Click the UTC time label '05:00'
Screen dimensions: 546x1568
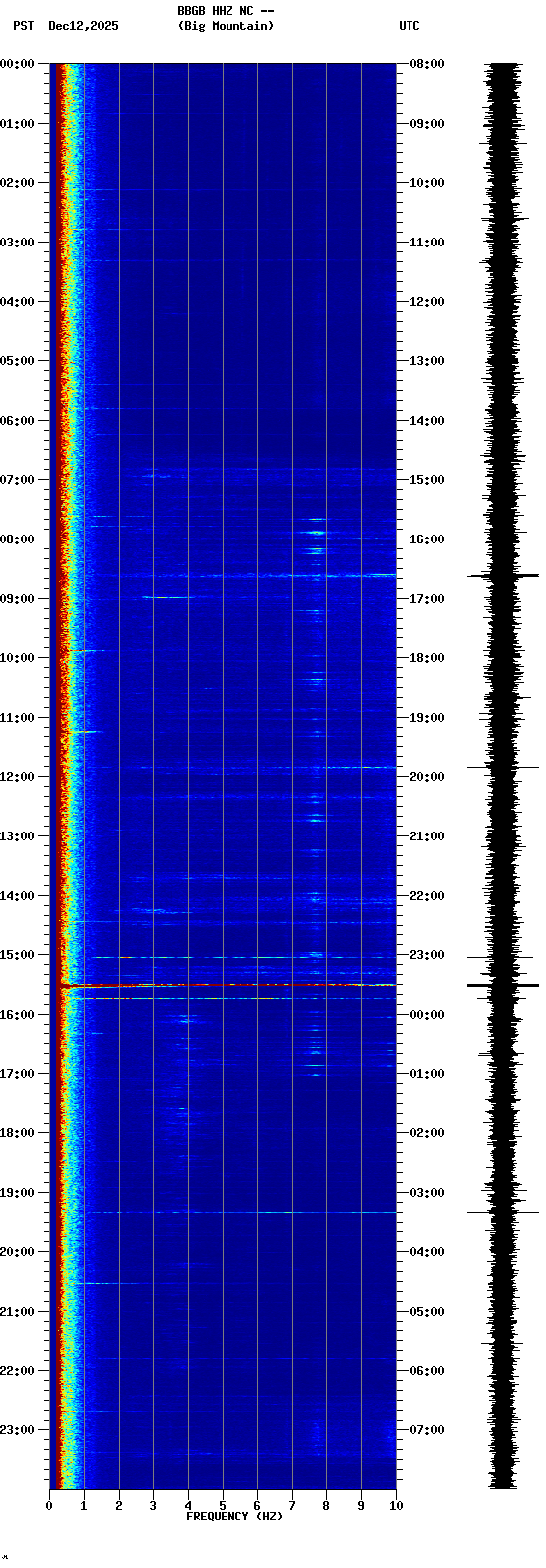pos(427,1312)
